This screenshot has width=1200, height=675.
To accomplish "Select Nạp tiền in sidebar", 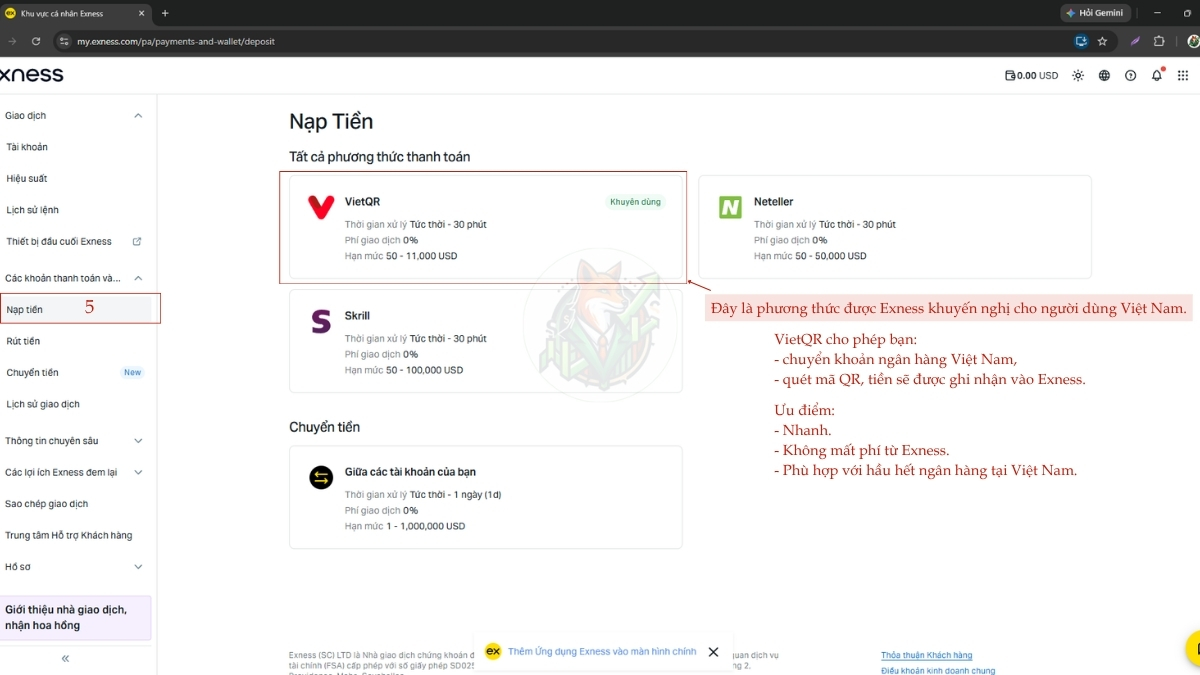I will pos(76,310).
